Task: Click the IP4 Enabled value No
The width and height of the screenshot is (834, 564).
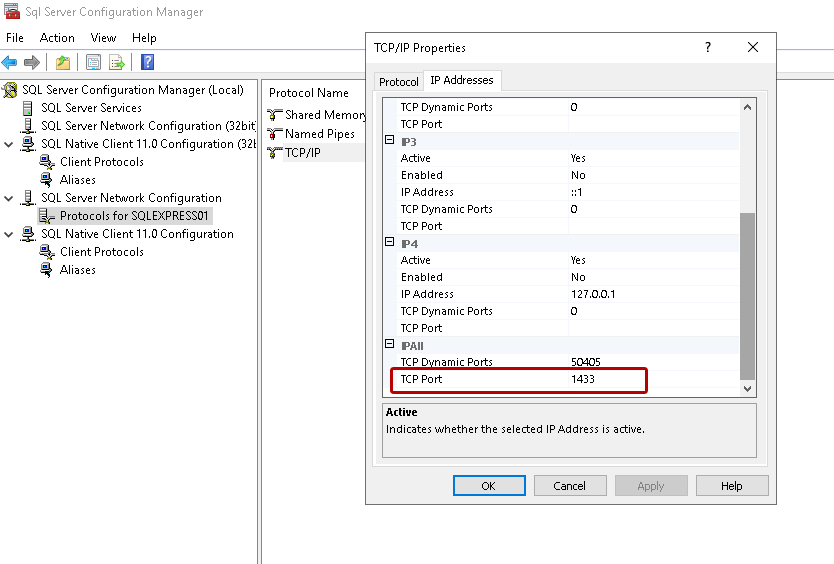Action: [578, 278]
